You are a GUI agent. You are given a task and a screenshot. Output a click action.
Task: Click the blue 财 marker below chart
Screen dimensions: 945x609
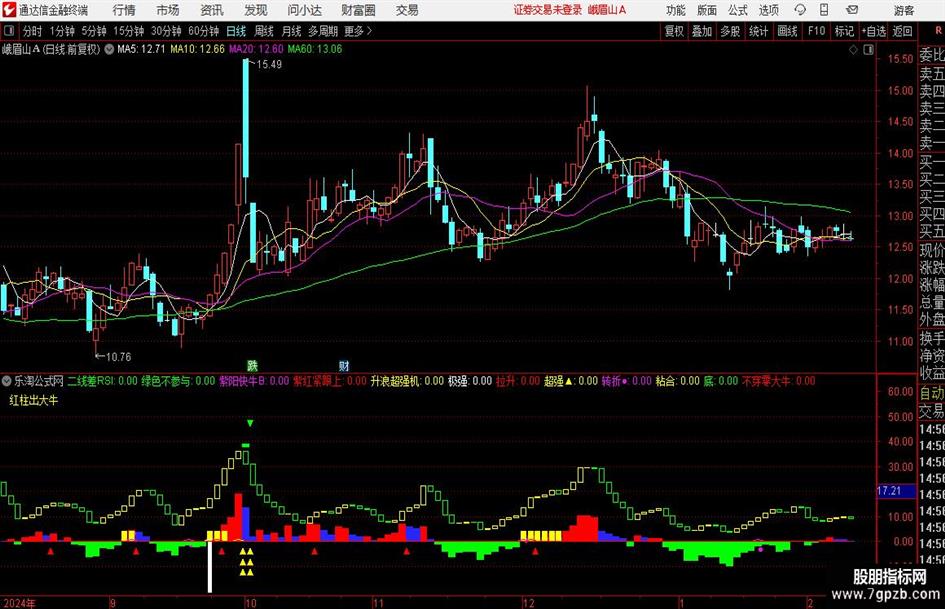344,365
